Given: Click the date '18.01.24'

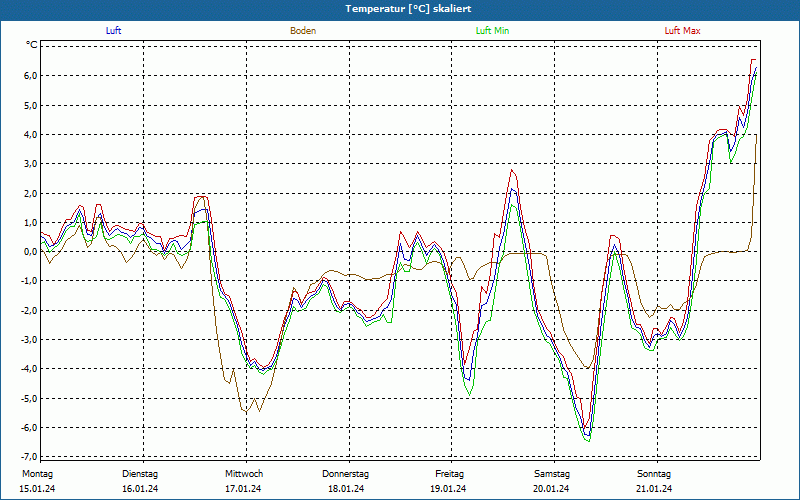Looking at the screenshot, I should pyautogui.click(x=346, y=489).
